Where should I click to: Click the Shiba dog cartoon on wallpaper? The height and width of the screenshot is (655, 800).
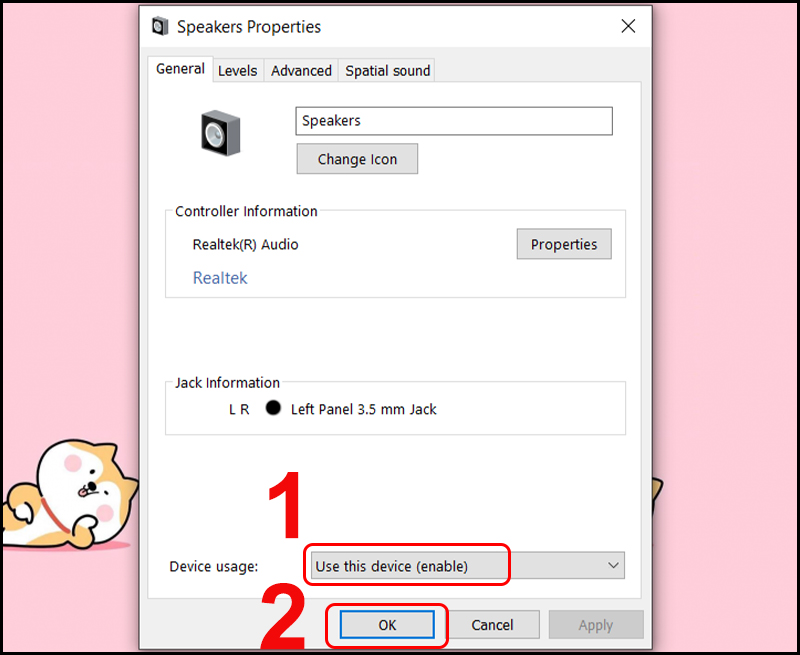tap(69, 494)
